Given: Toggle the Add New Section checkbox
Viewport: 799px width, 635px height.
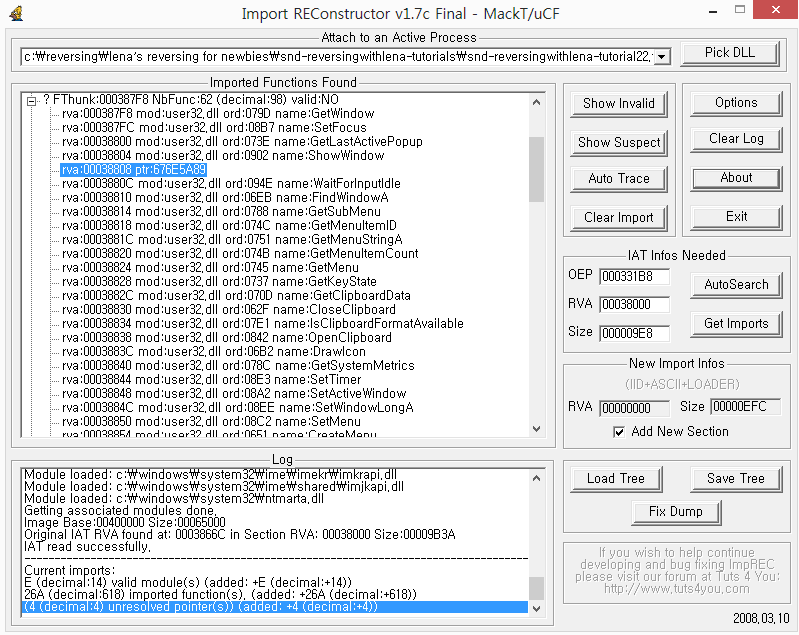Looking at the screenshot, I should pos(619,432).
